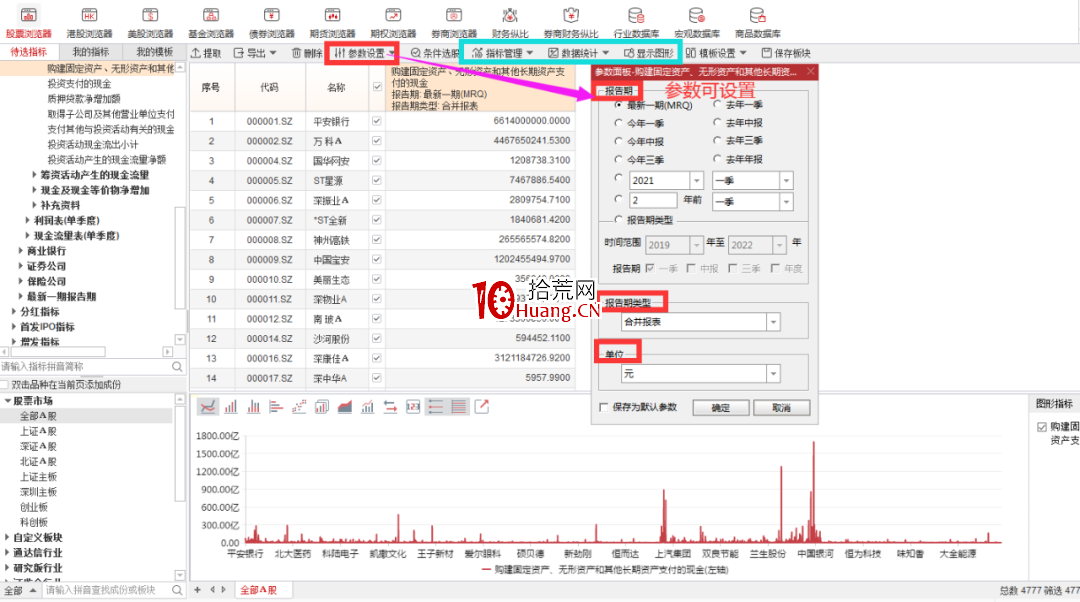Click the 提取 extract button
Image resolution: width=1080 pixels, height=602 pixels.
206,53
